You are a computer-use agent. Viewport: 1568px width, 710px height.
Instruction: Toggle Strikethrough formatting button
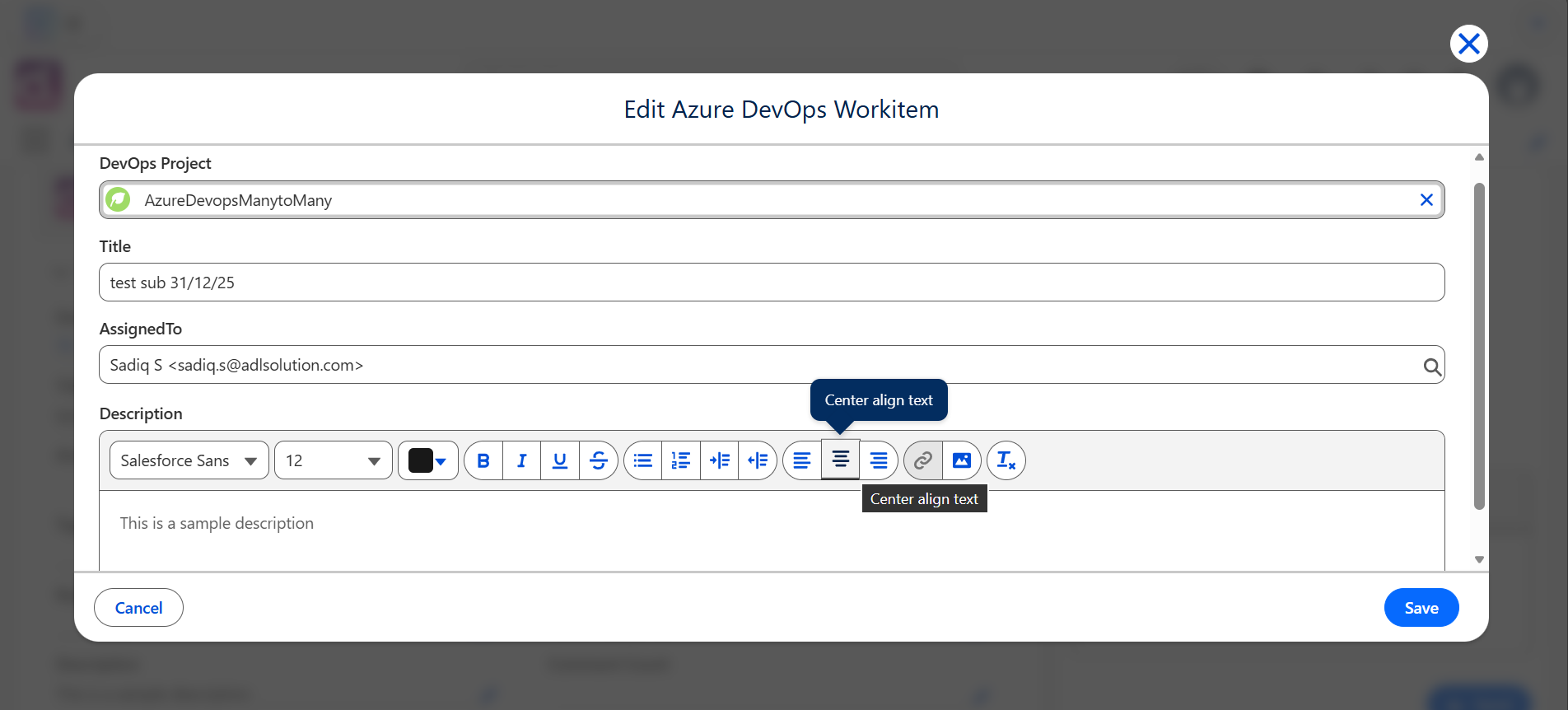point(599,460)
